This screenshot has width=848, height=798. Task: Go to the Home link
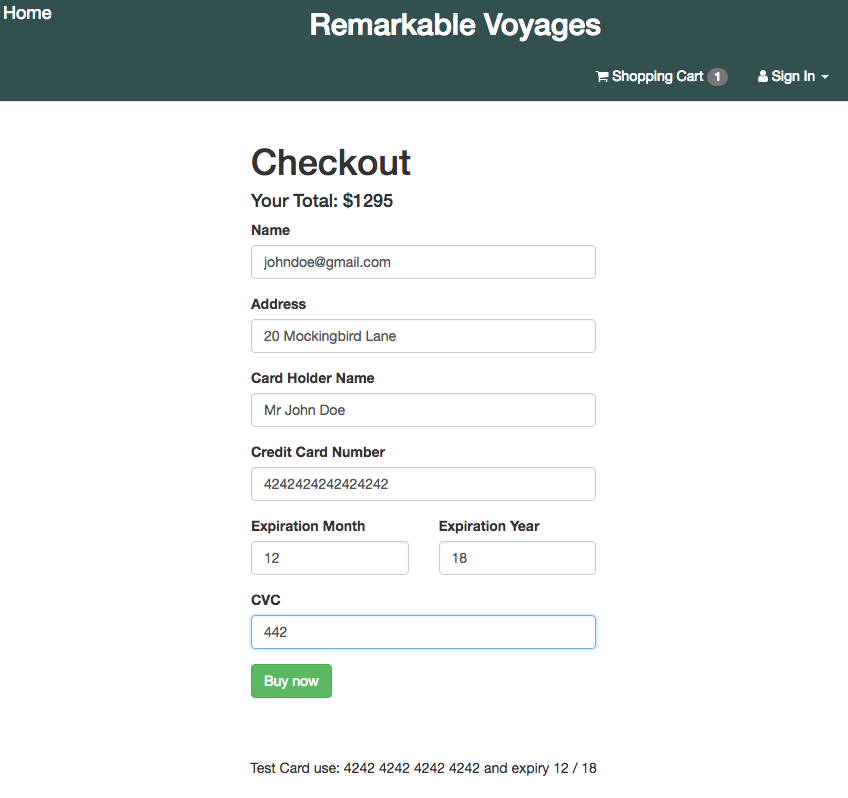[x=27, y=13]
